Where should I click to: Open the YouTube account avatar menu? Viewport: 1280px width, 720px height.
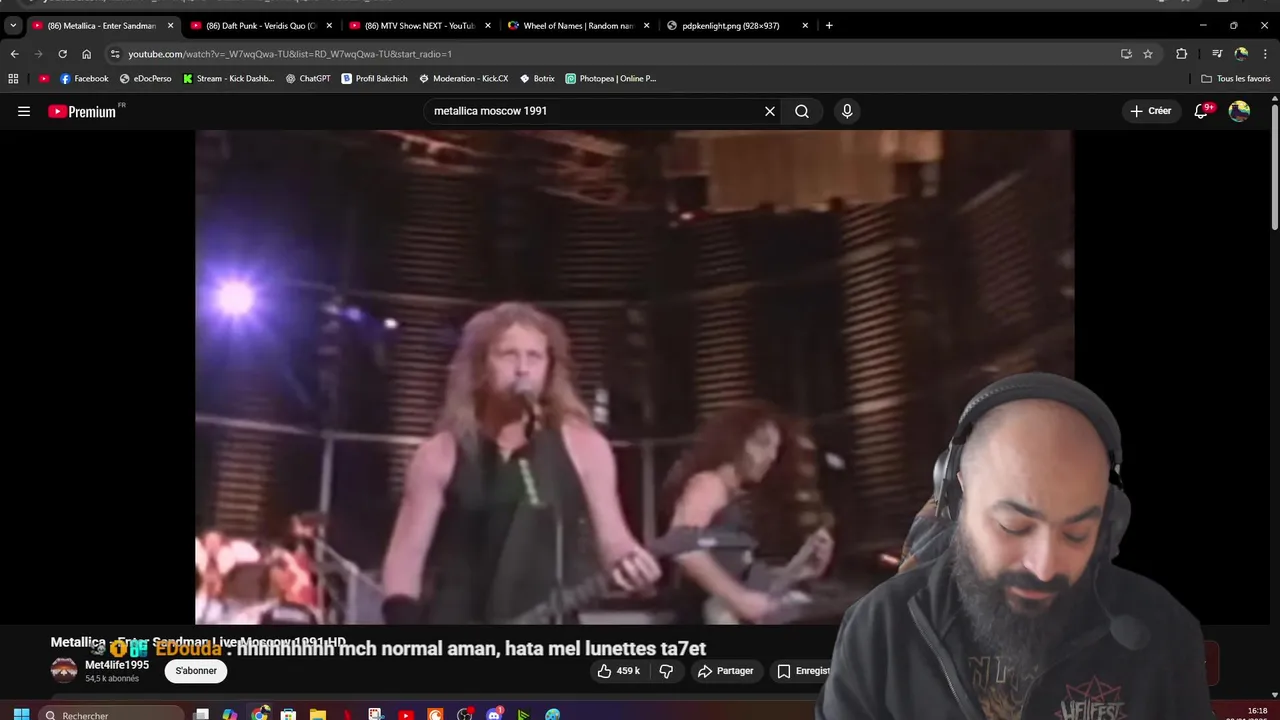1239,111
